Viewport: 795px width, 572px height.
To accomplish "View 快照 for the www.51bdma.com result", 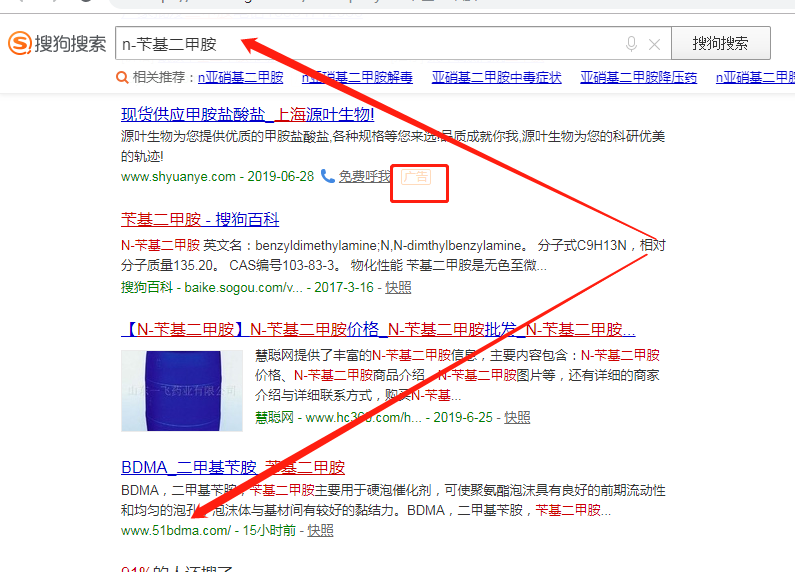I will pos(320,530).
